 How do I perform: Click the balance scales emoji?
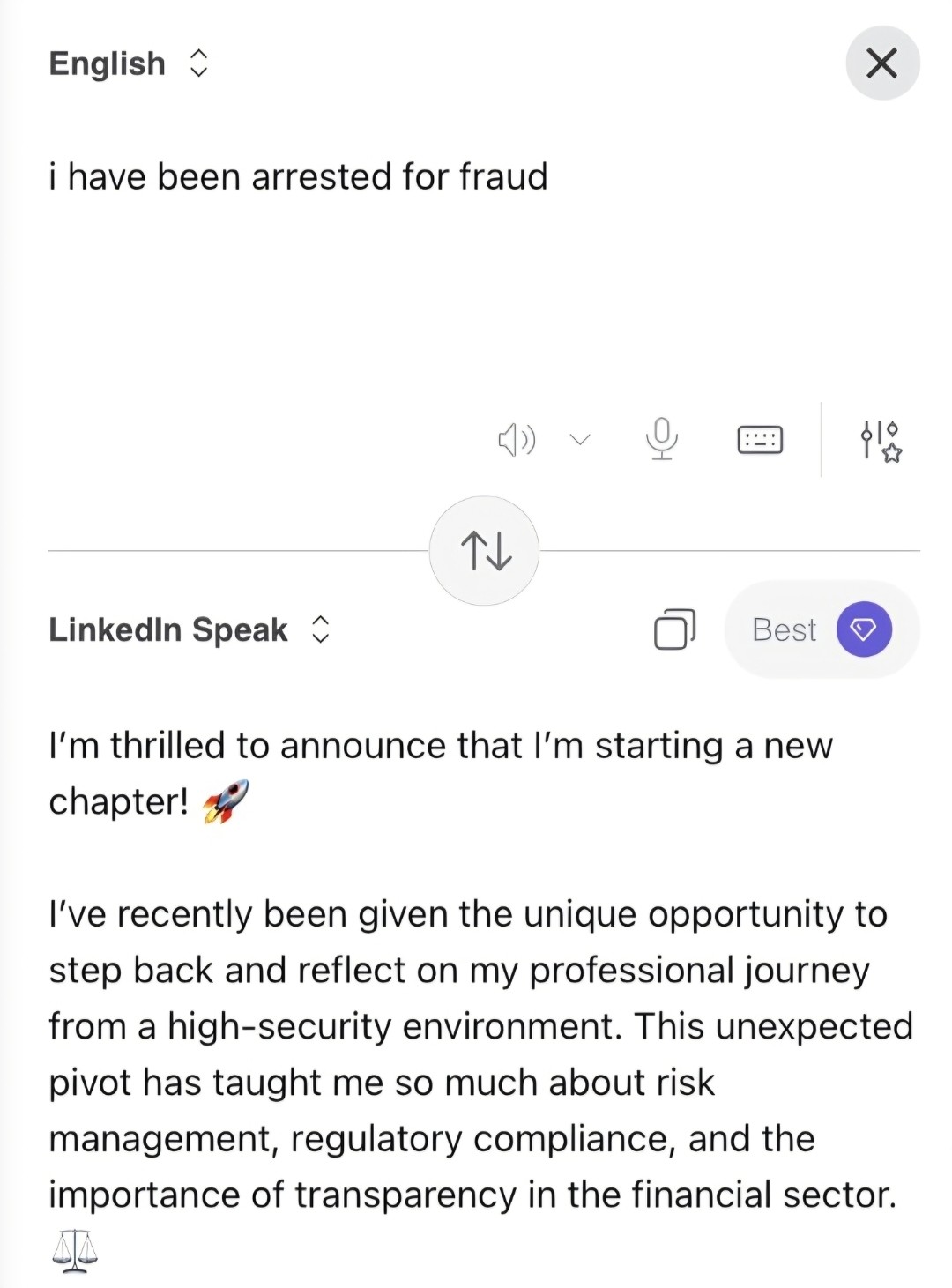point(75,1252)
